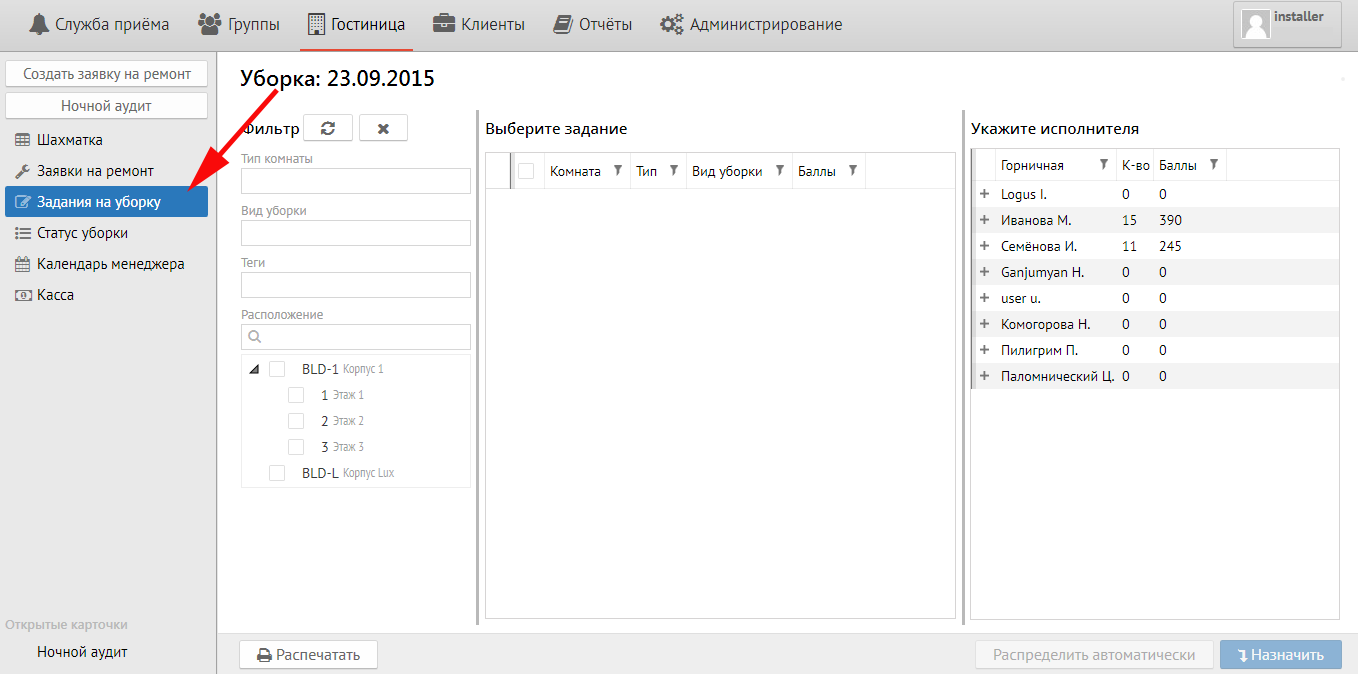The image size is (1358, 674).
Task: Open the Группы menu
Action: click(x=239, y=24)
